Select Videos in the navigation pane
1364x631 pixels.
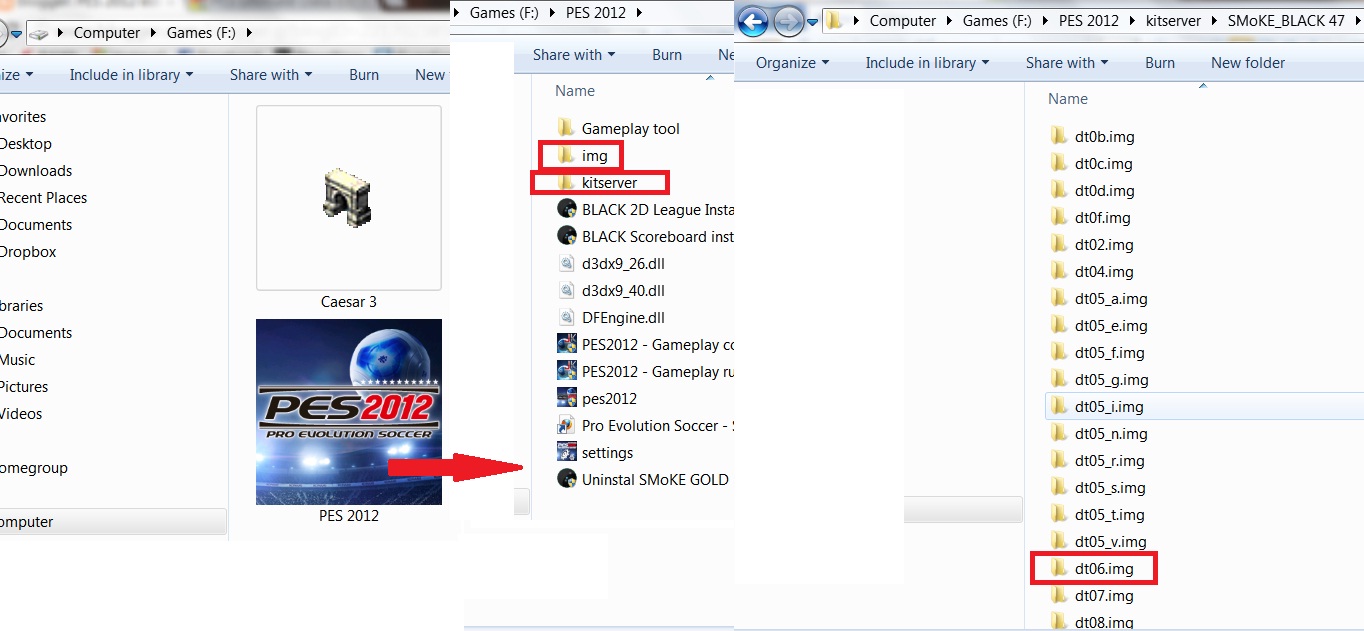pos(21,413)
